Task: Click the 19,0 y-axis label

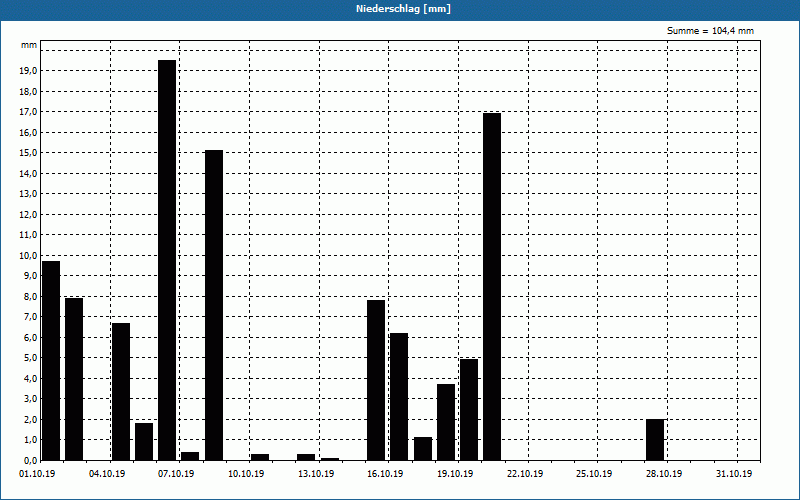Action: point(28,71)
